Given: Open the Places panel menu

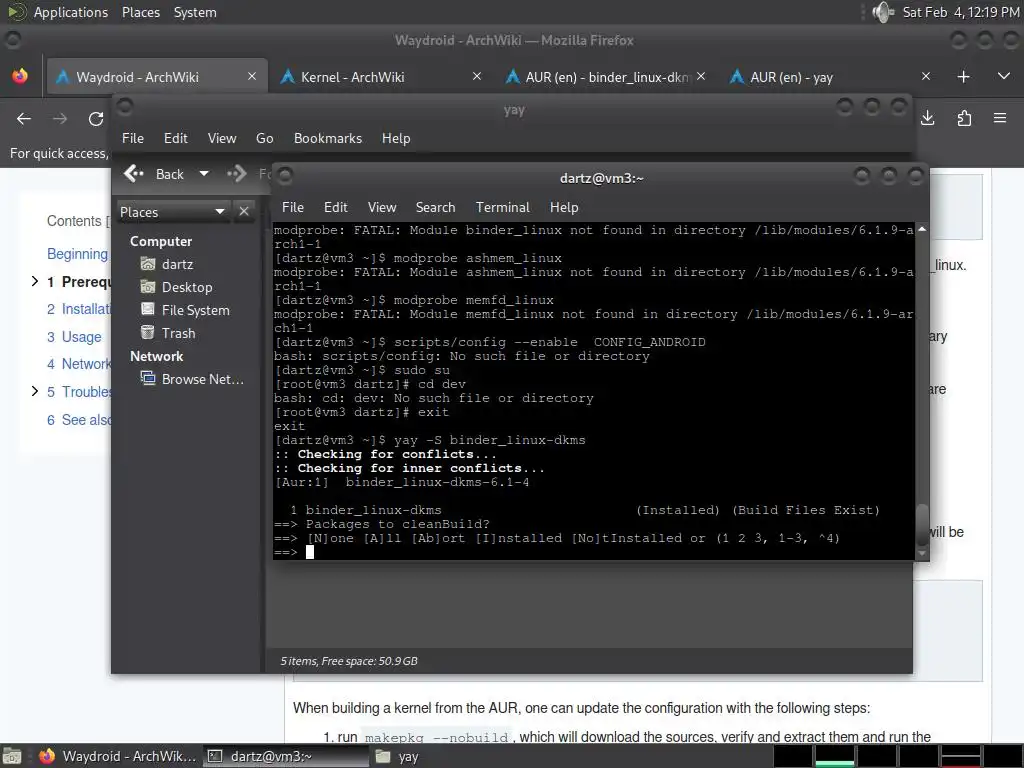Looking at the screenshot, I should point(140,12).
